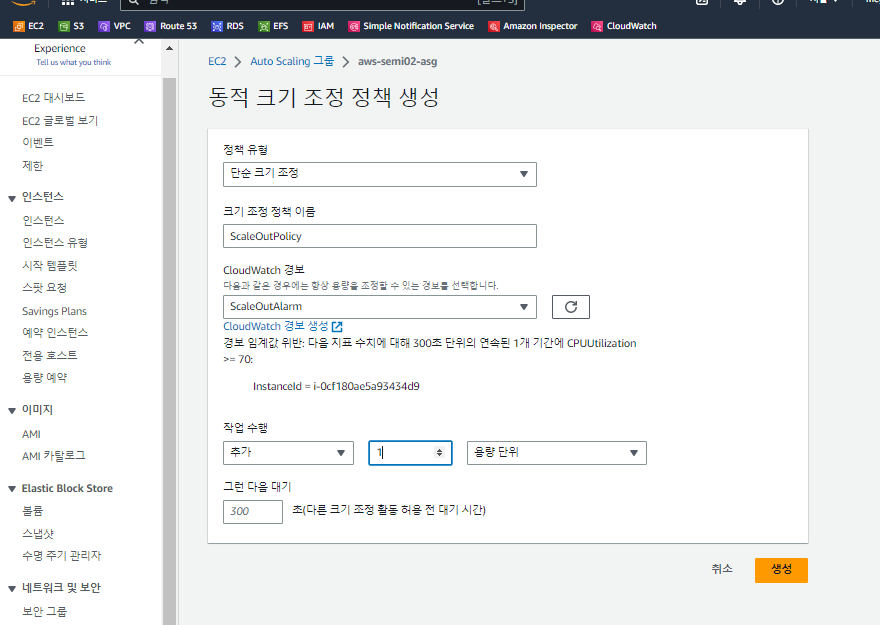The image size is (880, 625).
Task: Open 보안 그룹 in sidebar
Action: (x=44, y=612)
